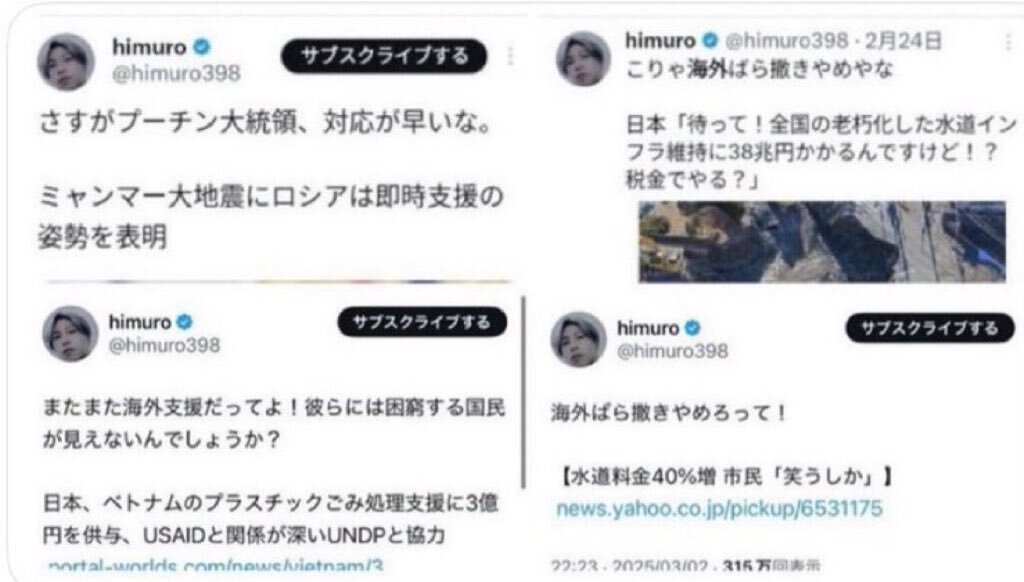Click 2月24日 date on top-right tweet
Image resolution: width=1024 pixels, height=582 pixels.
coord(903,40)
